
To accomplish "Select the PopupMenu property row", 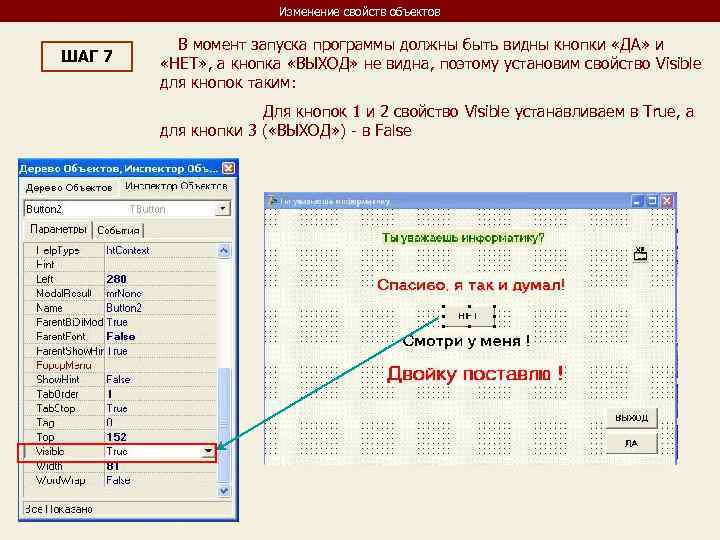I will pyautogui.click(x=120, y=366).
